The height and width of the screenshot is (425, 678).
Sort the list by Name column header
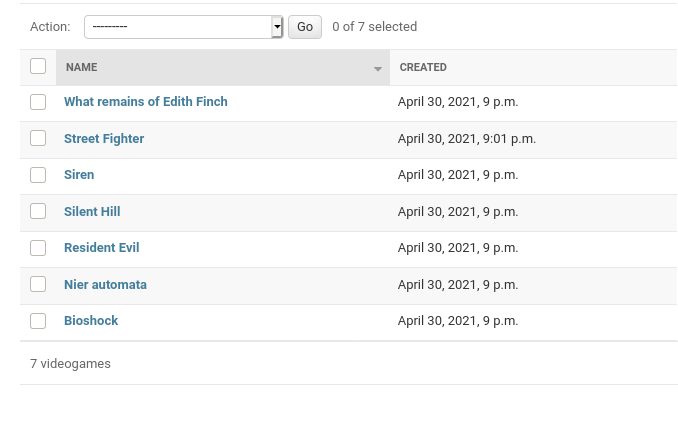[82, 68]
